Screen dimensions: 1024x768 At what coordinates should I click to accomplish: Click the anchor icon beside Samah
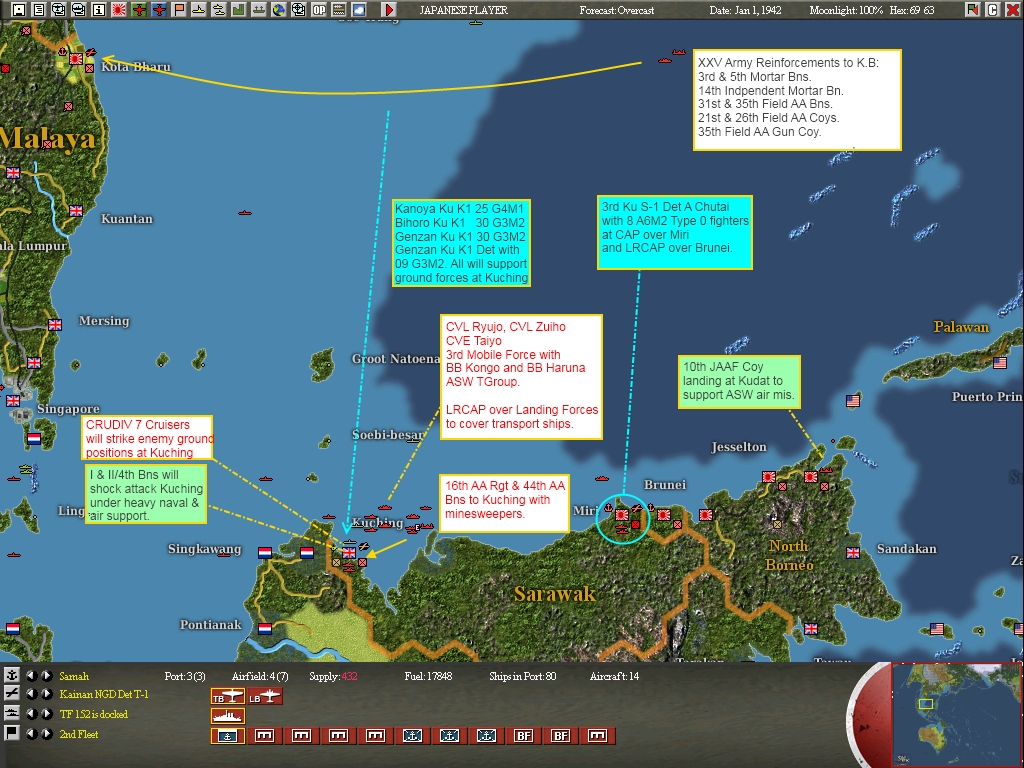[11, 675]
